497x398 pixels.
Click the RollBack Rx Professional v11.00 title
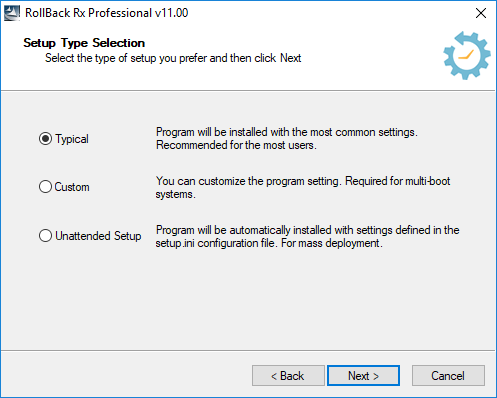pos(107,13)
